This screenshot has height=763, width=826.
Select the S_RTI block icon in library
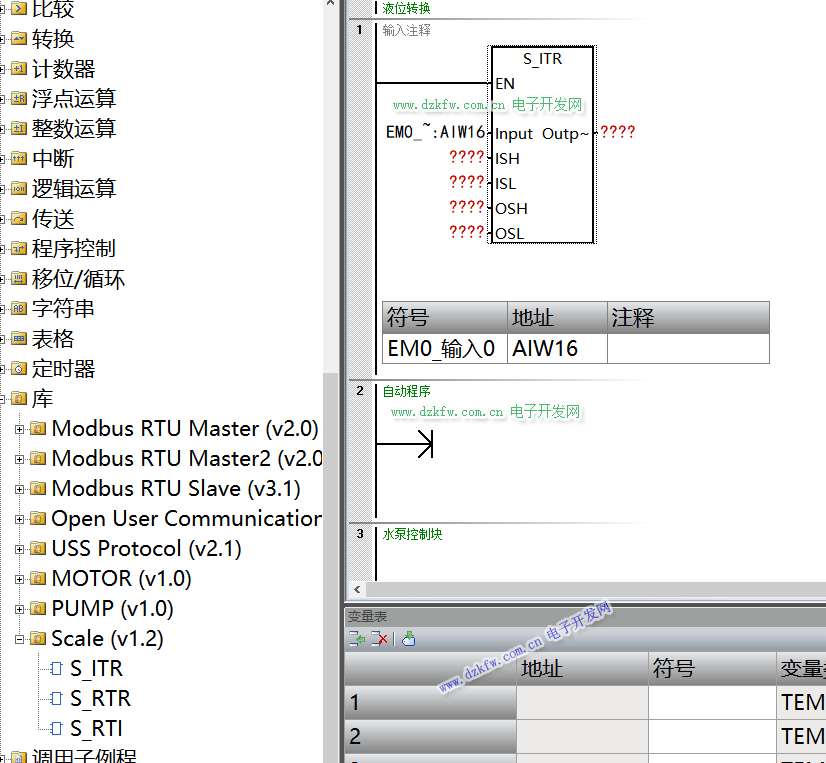[57, 729]
